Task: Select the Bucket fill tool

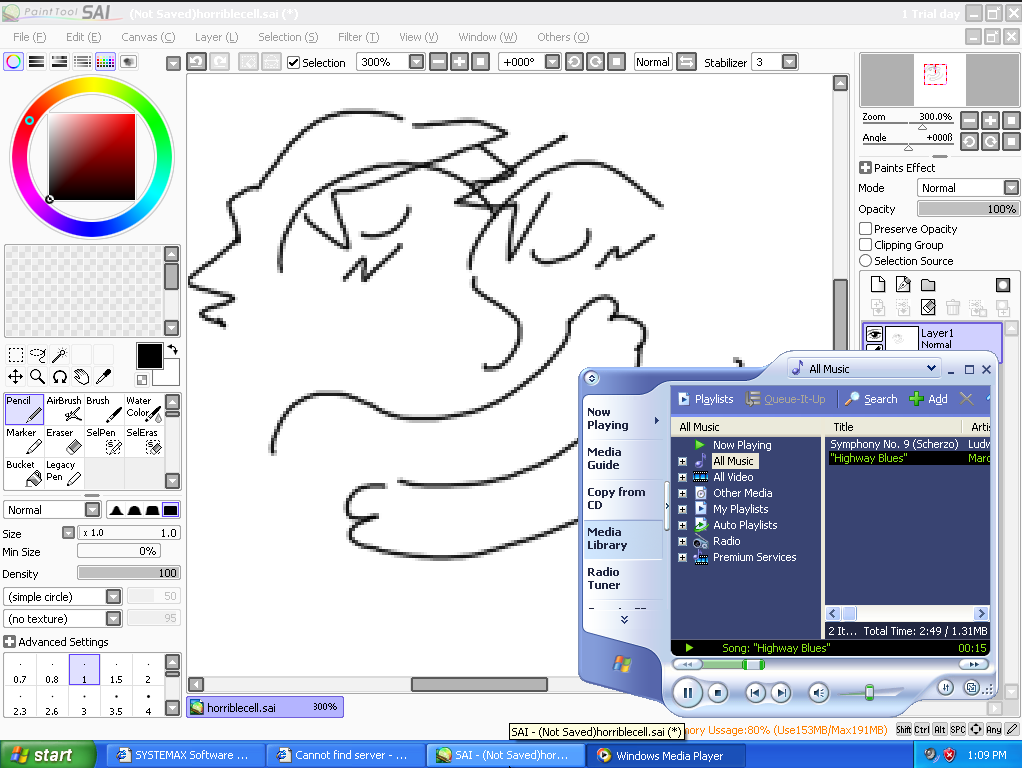Action: tap(24, 473)
